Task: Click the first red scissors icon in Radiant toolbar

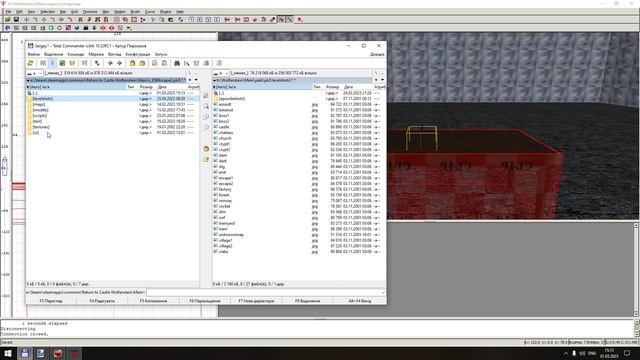Action: click(227, 20)
